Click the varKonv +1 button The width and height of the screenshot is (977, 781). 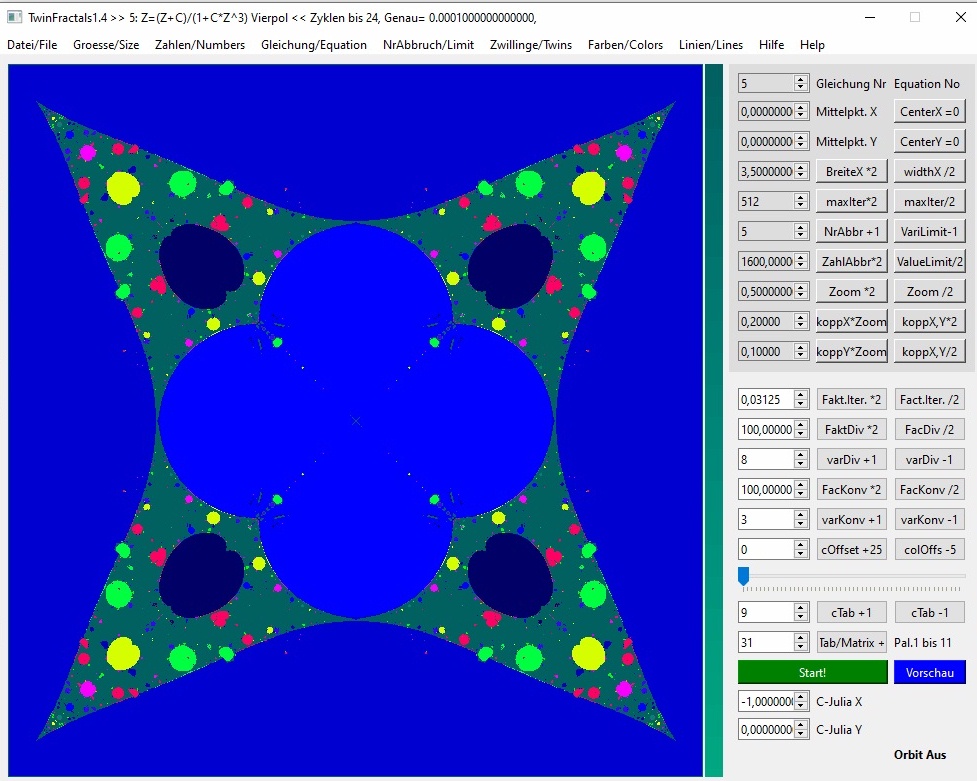pos(851,519)
